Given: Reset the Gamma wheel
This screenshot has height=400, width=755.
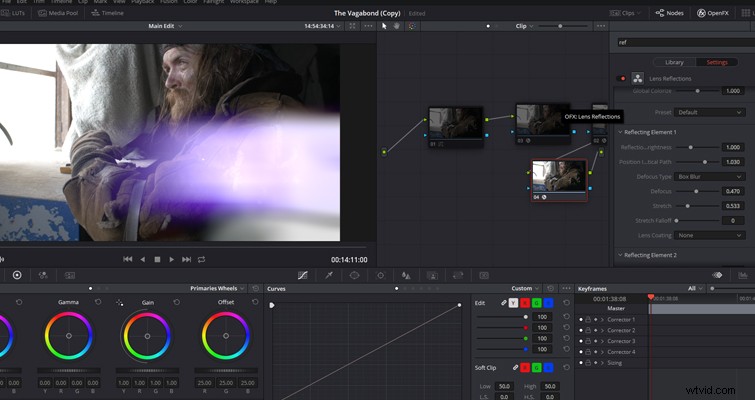Looking at the screenshot, I should 98,302.
